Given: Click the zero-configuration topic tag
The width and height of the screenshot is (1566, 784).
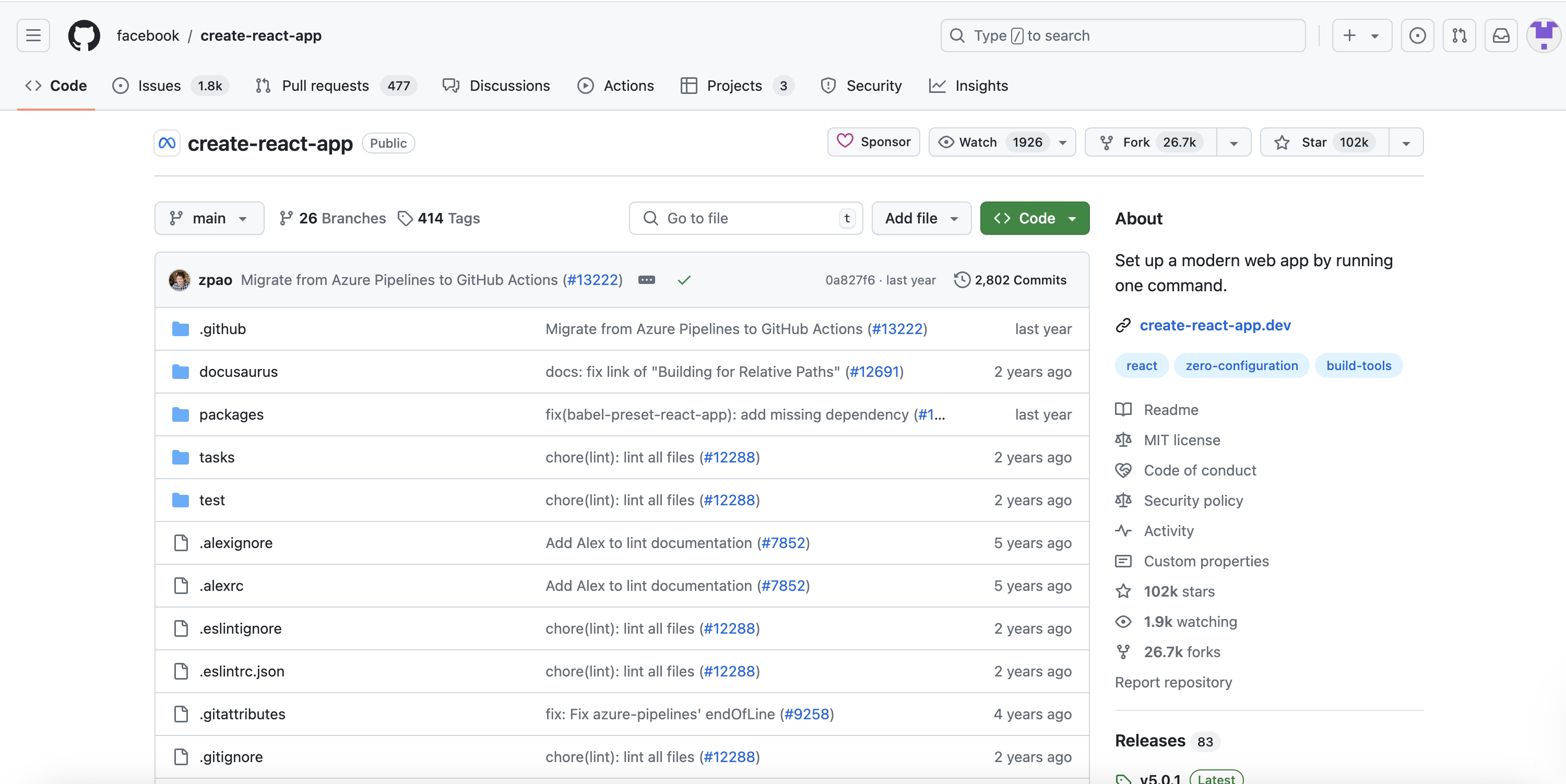Looking at the screenshot, I should 1241,366.
